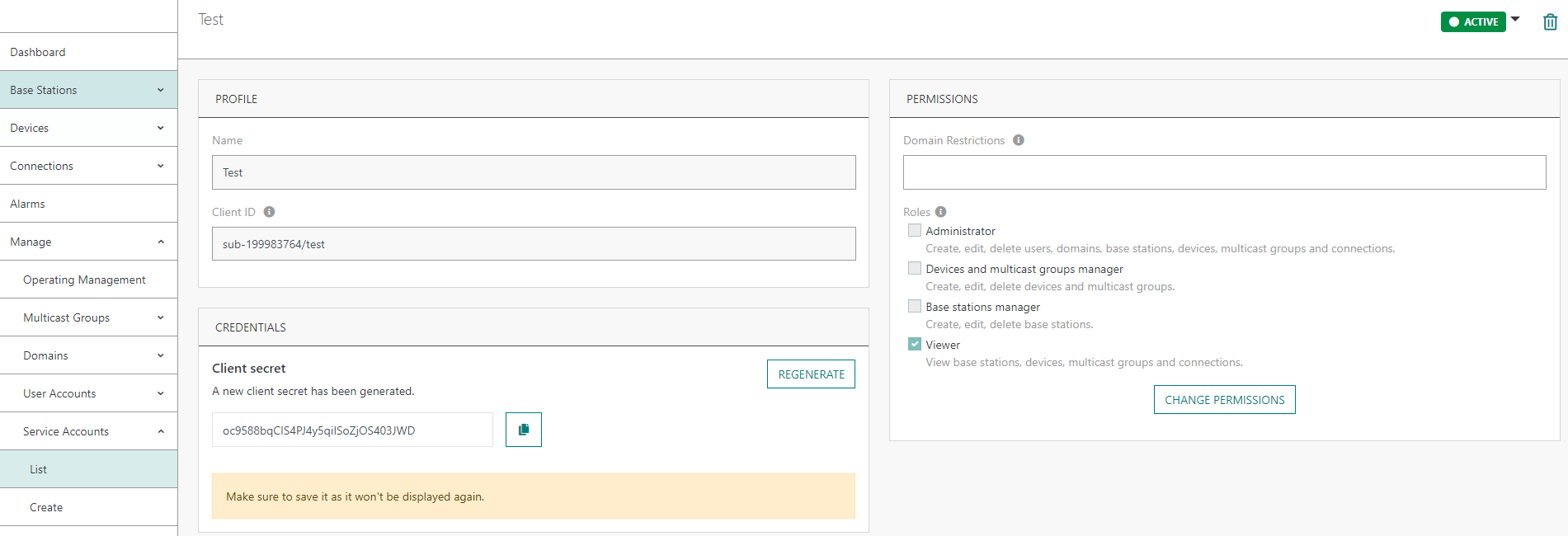Open the Dashboard page

[38, 52]
